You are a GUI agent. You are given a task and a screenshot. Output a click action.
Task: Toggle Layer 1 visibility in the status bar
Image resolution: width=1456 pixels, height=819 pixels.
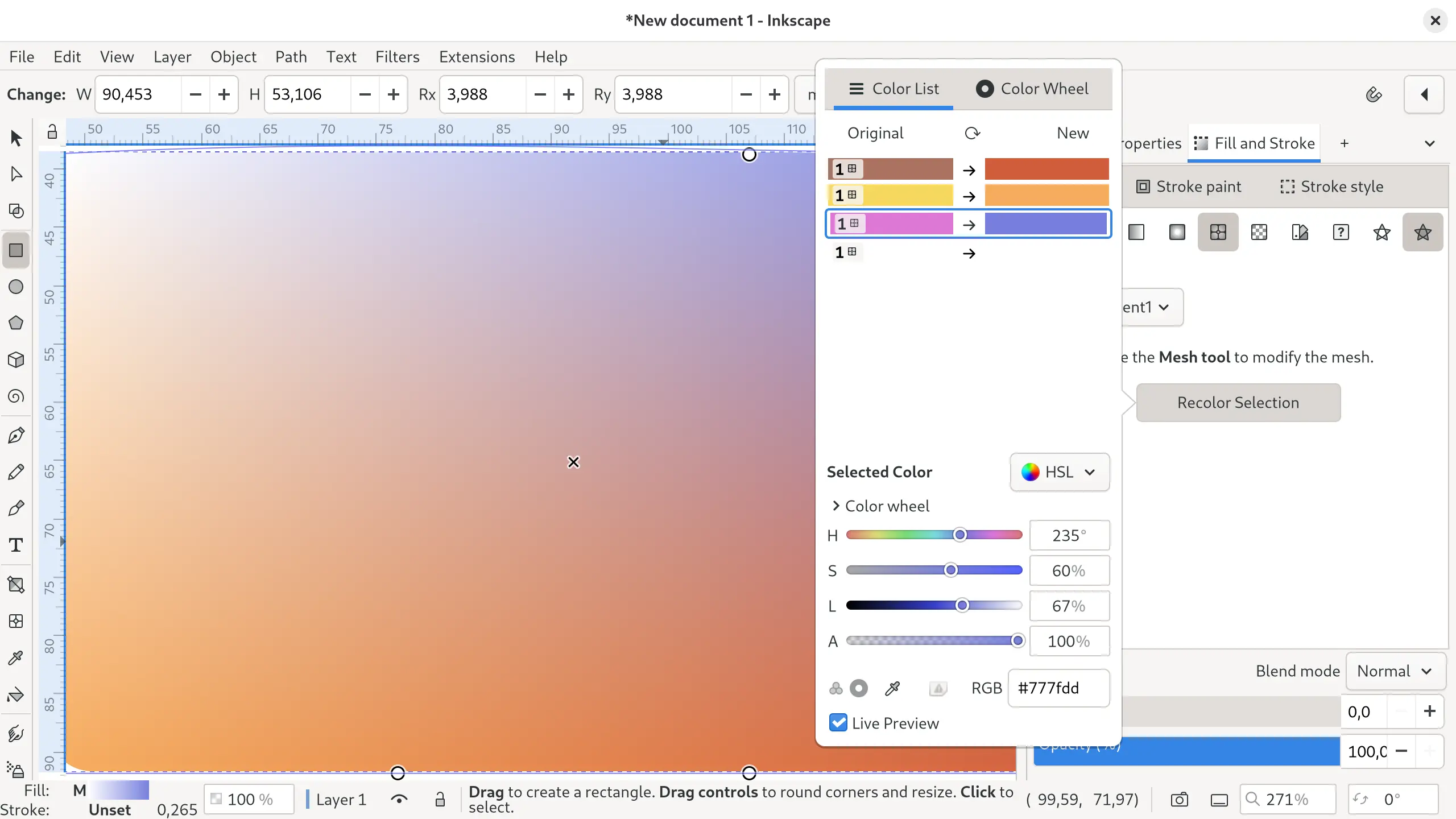click(399, 799)
